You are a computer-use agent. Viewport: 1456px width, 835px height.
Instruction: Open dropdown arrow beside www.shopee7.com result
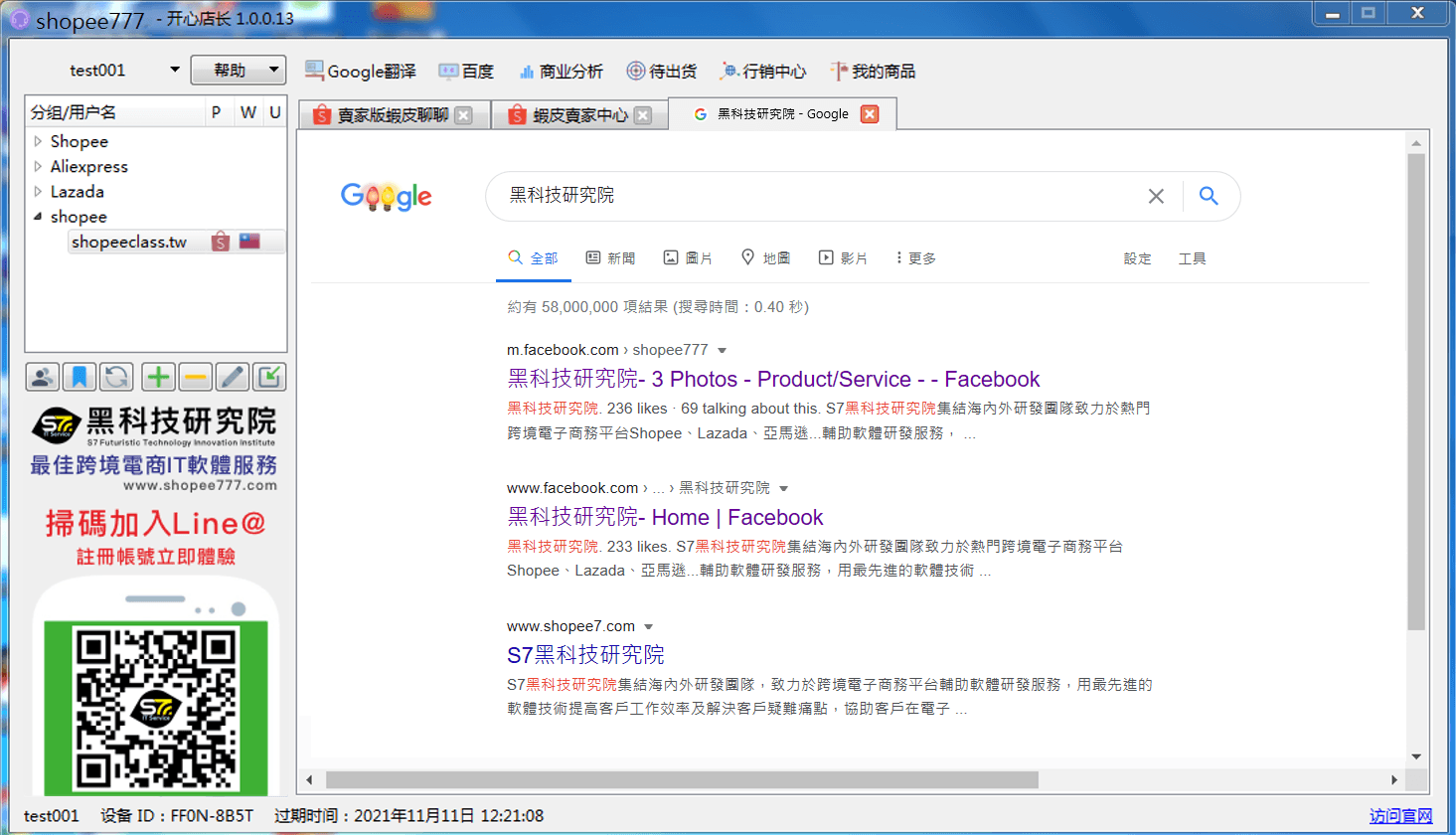point(649,626)
